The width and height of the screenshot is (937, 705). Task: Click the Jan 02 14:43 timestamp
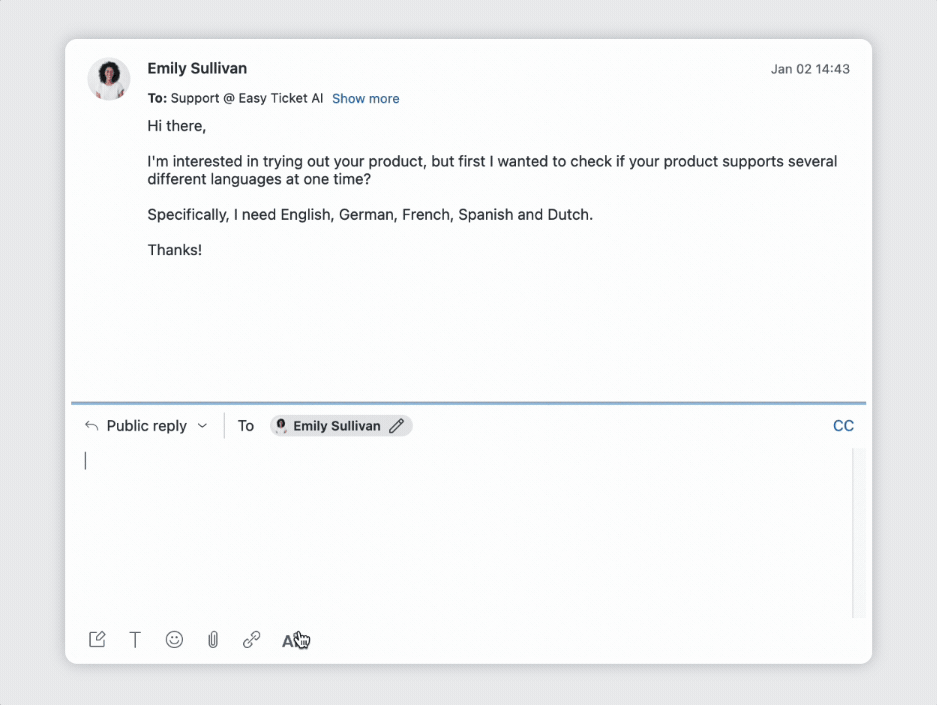(x=810, y=69)
